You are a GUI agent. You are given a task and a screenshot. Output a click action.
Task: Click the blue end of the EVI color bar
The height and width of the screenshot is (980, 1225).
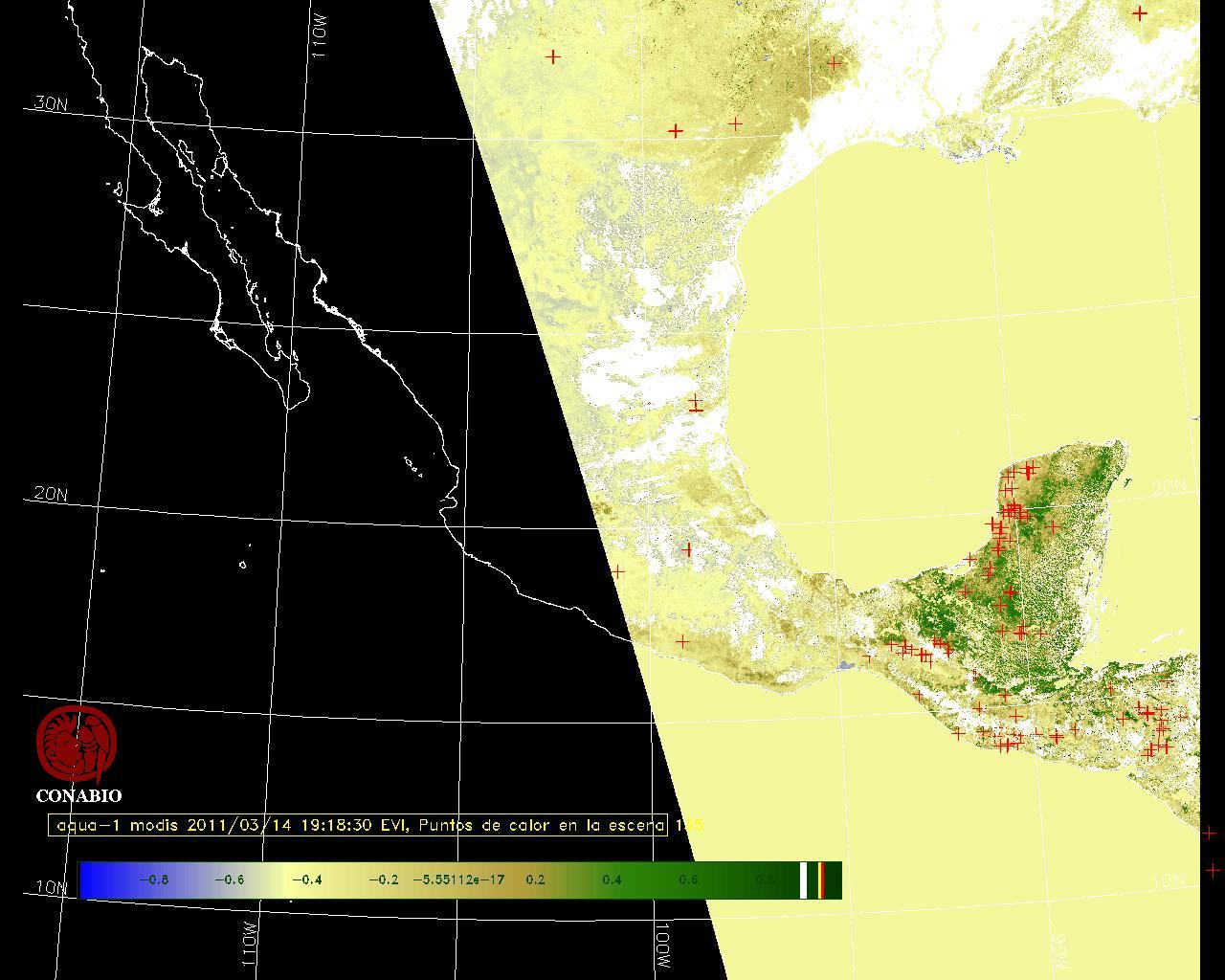pyautogui.click(x=94, y=880)
